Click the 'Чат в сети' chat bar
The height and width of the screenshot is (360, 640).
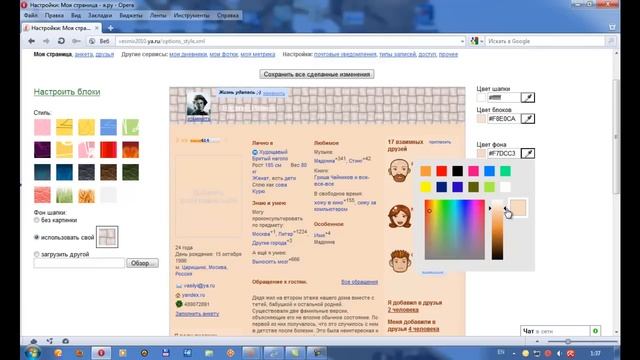(x=555, y=331)
